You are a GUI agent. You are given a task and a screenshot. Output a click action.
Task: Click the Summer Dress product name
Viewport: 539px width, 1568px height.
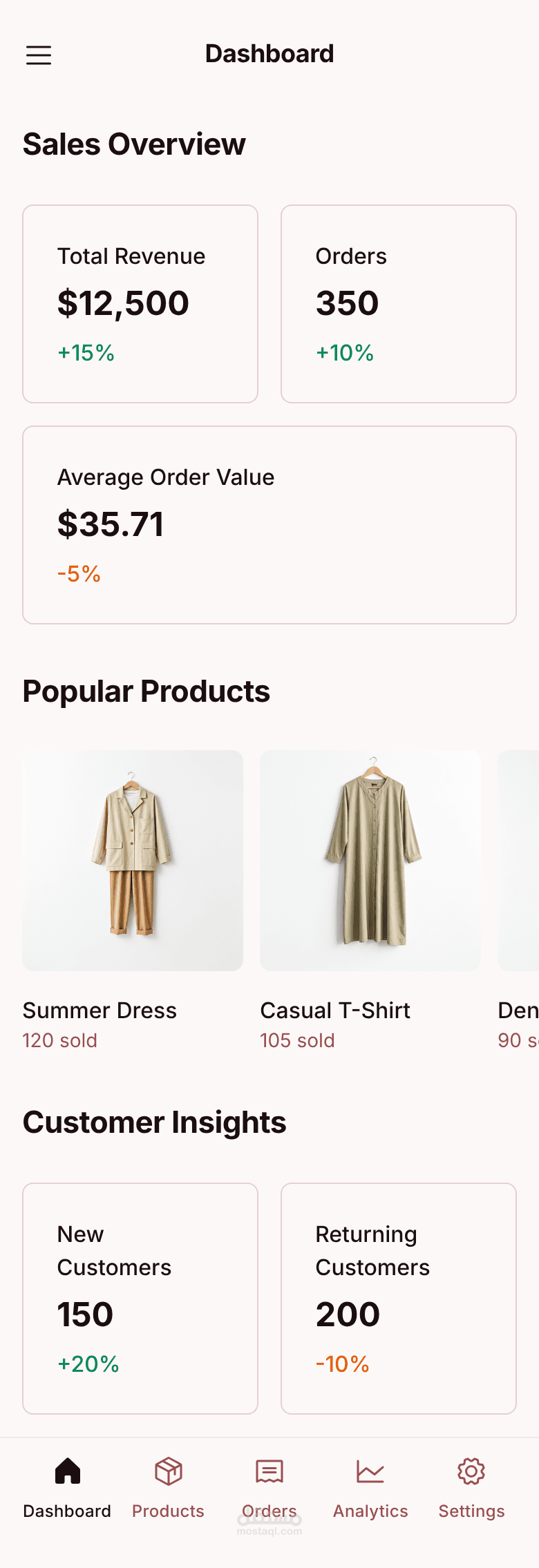tap(100, 1011)
